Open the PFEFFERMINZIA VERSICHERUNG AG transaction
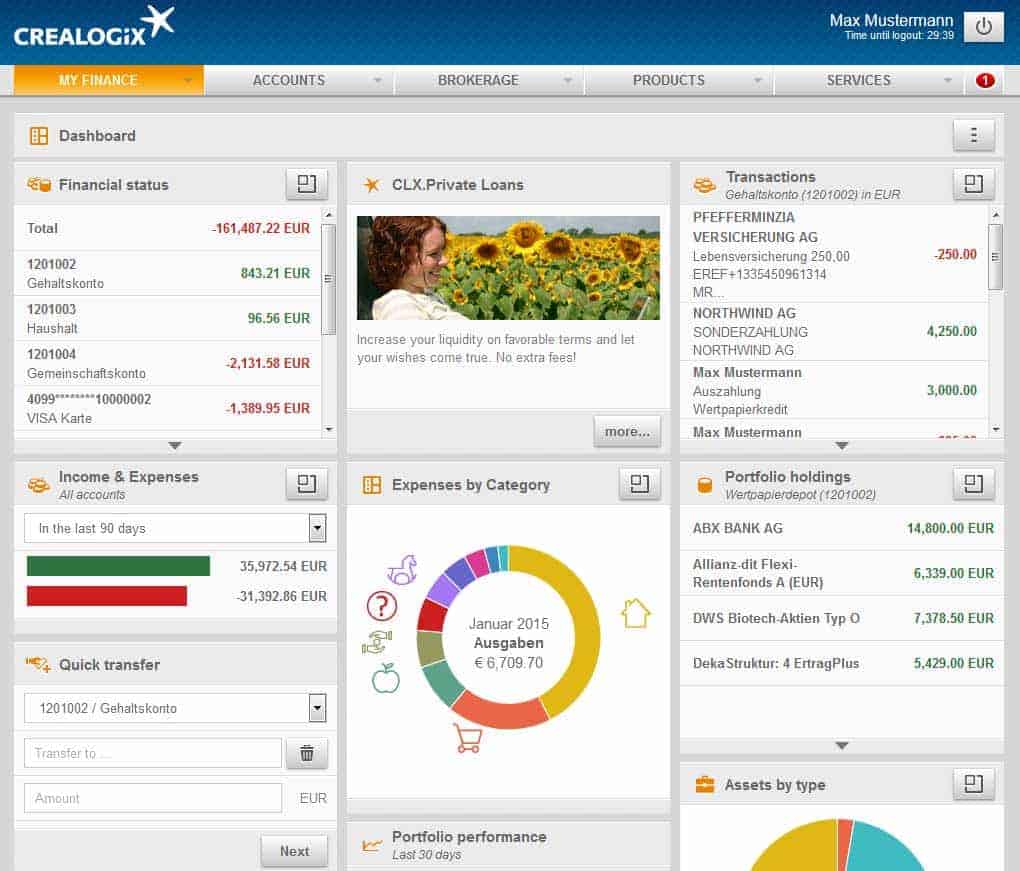The image size is (1020, 871). click(x=834, y=254)
